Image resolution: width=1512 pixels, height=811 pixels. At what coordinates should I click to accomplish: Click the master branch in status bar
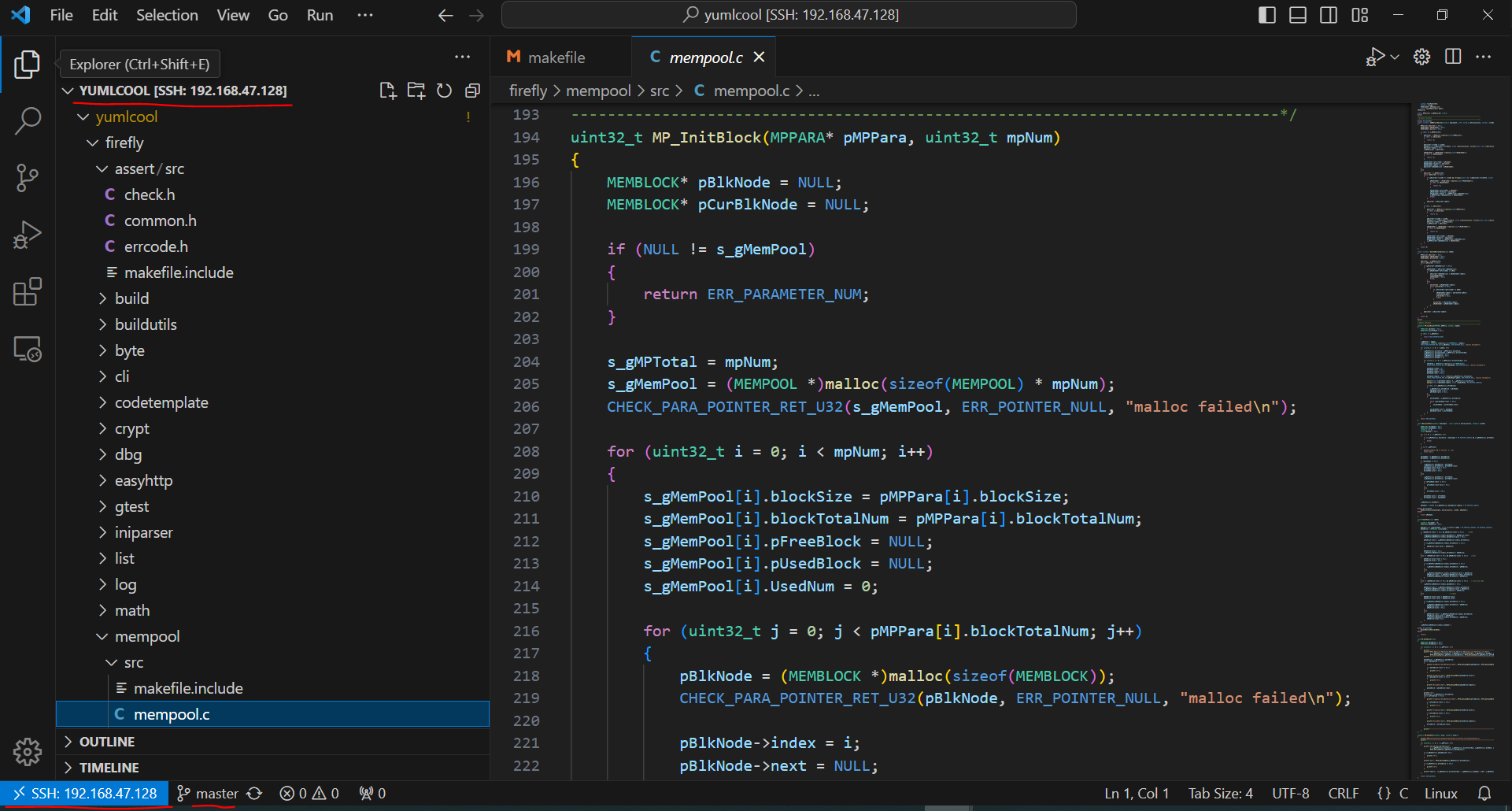click(x=208, y=794)
